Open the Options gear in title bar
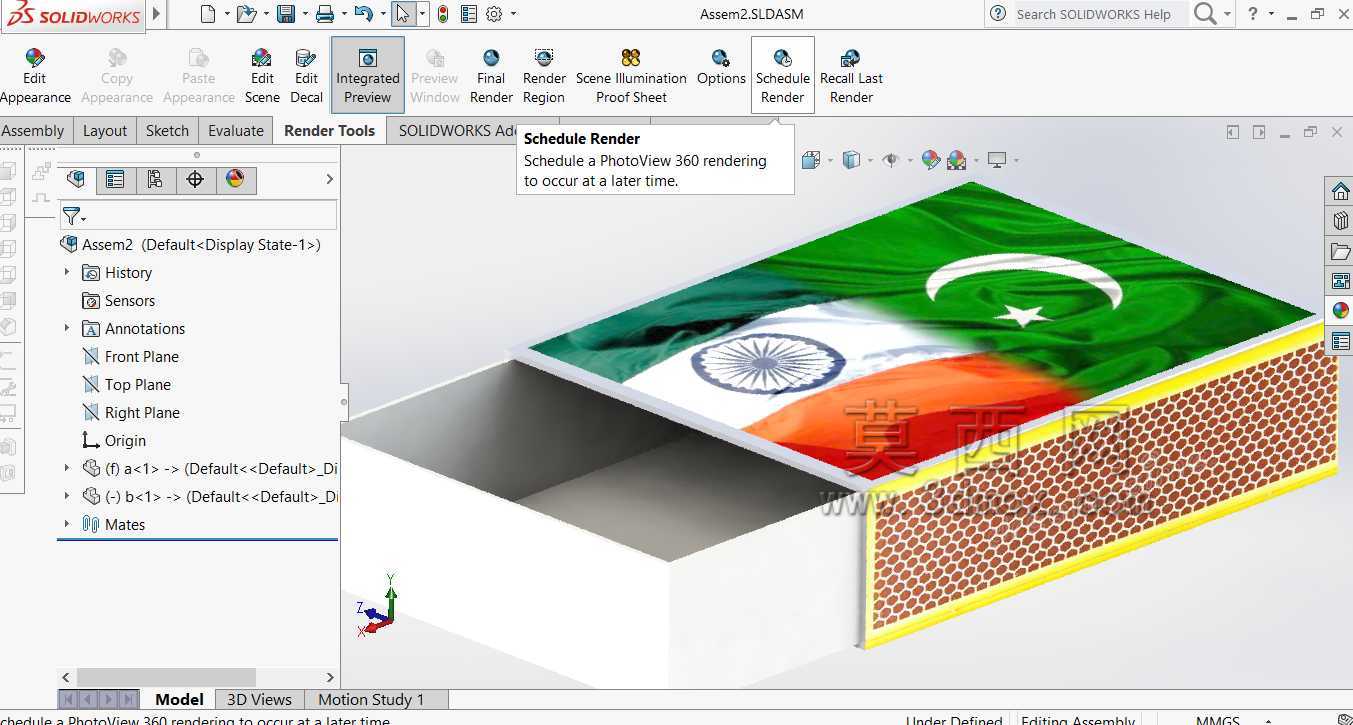 click(494, 14)
